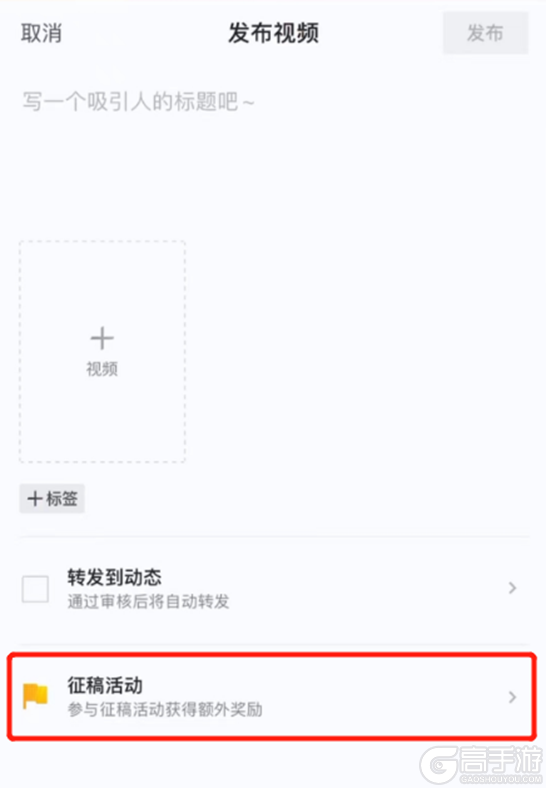This screenshot has height=788, width=546.
Task: Tap the 发布 publish button
Action: [485, 33]
